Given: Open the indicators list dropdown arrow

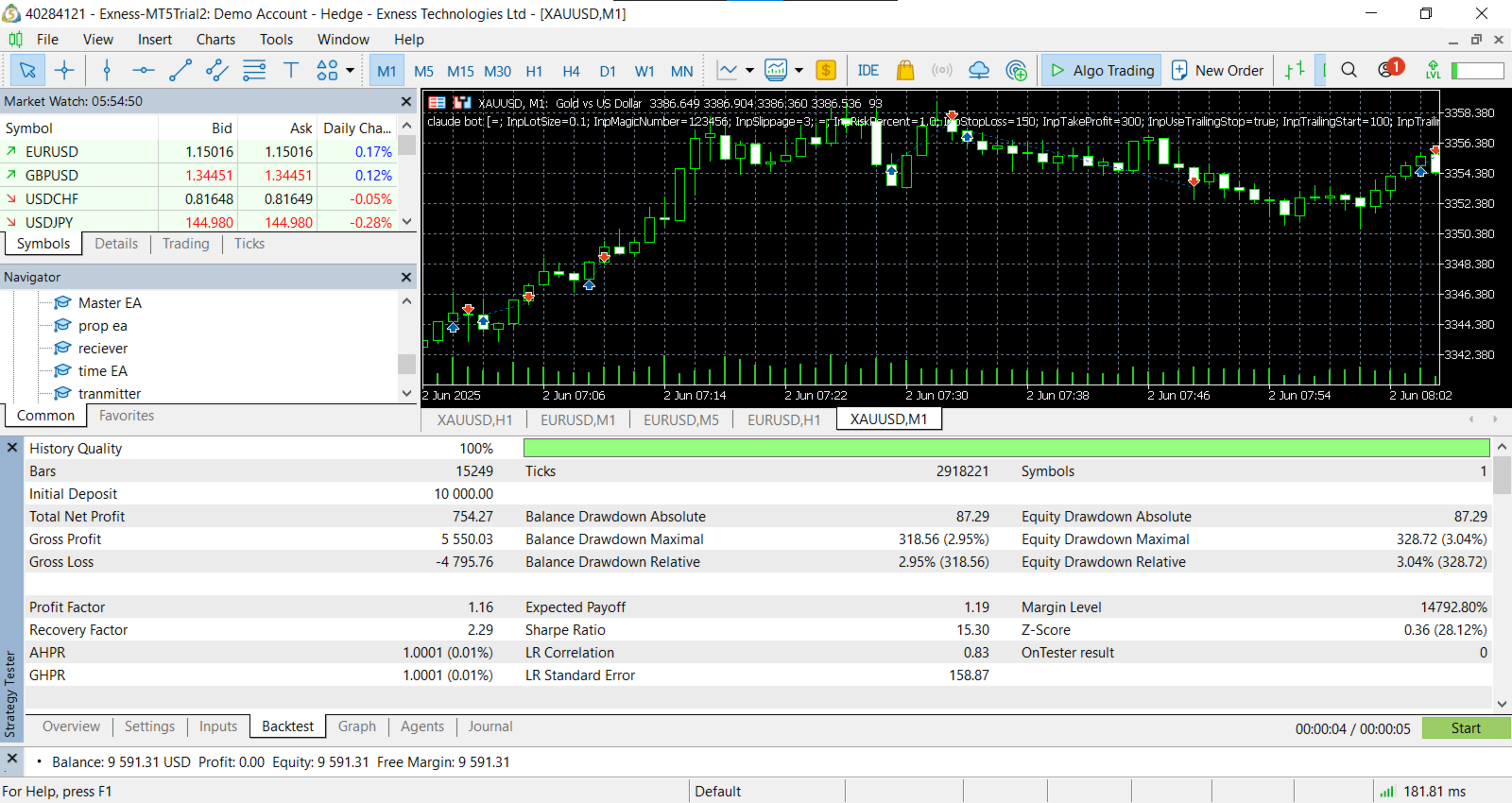Looking at the screenshot, I should click(799, 70).
